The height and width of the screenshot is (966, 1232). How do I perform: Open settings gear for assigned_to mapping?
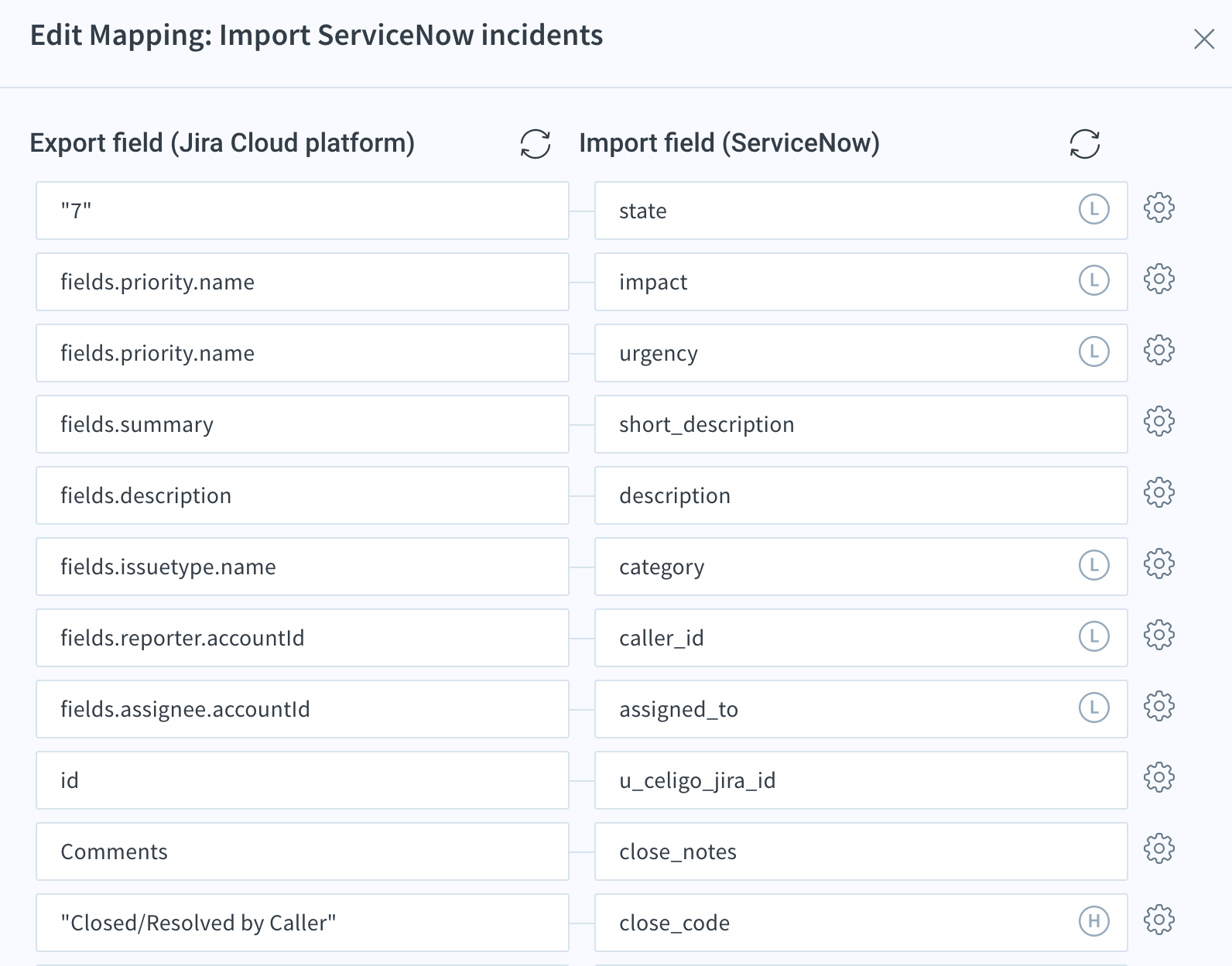[1159, 706]
